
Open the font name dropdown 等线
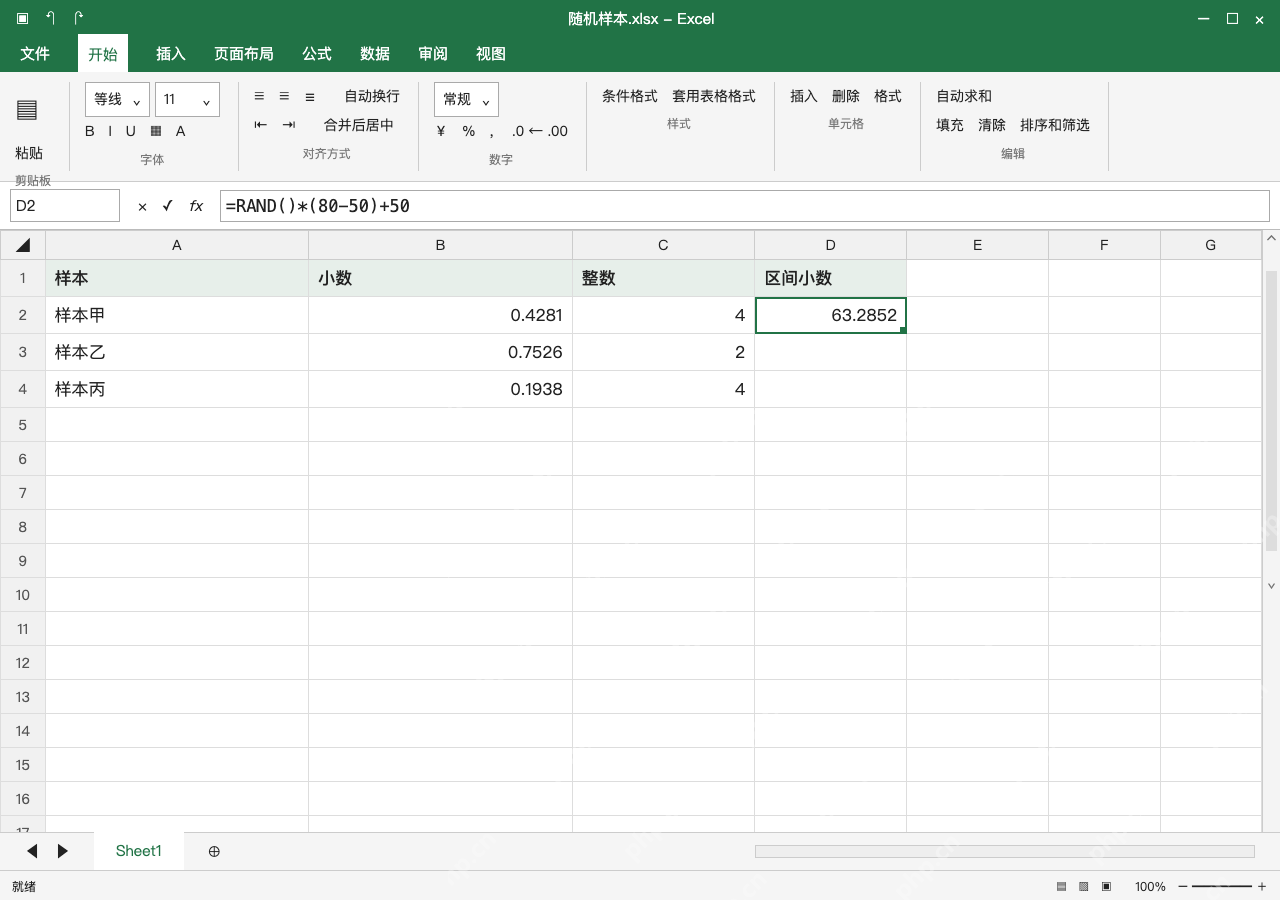(117, 99)
